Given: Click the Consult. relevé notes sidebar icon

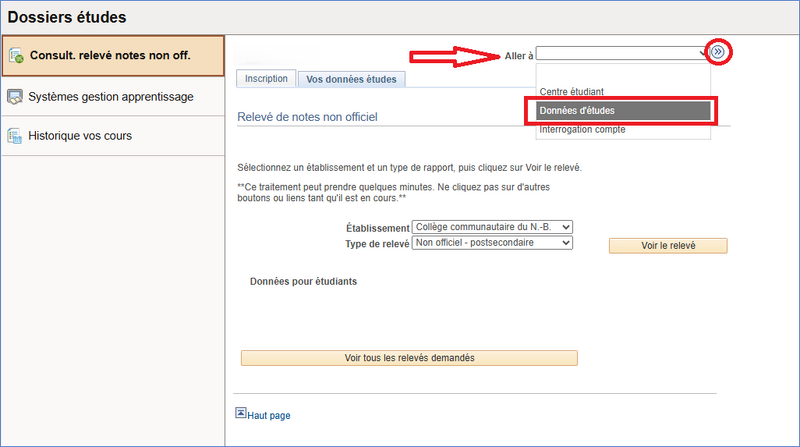Looking at the screenshot, I should 16,55.
